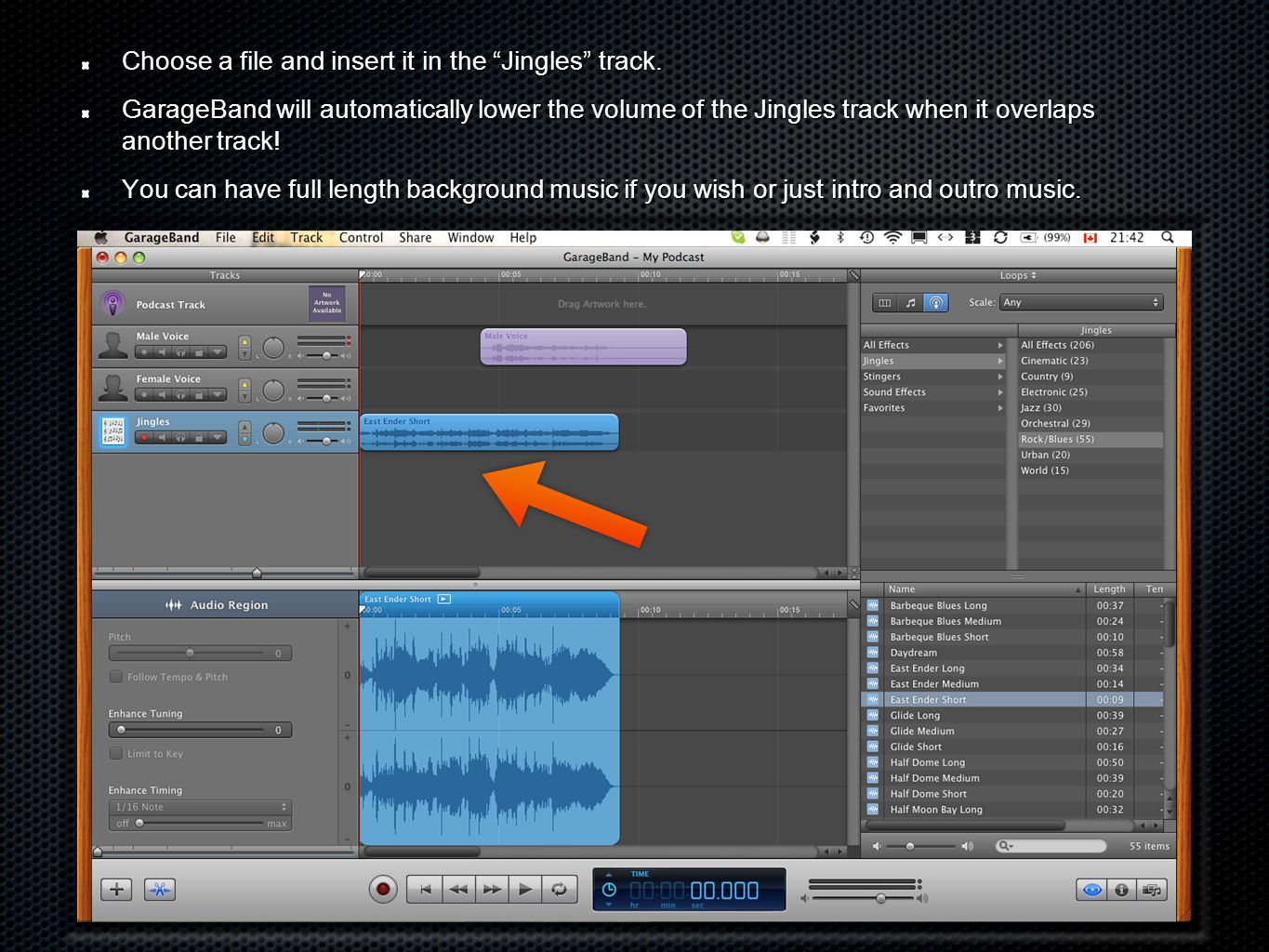The height and width of the screenshot is (952, 1269).
Task: Open the File menu
Action: tap(226, 238)
